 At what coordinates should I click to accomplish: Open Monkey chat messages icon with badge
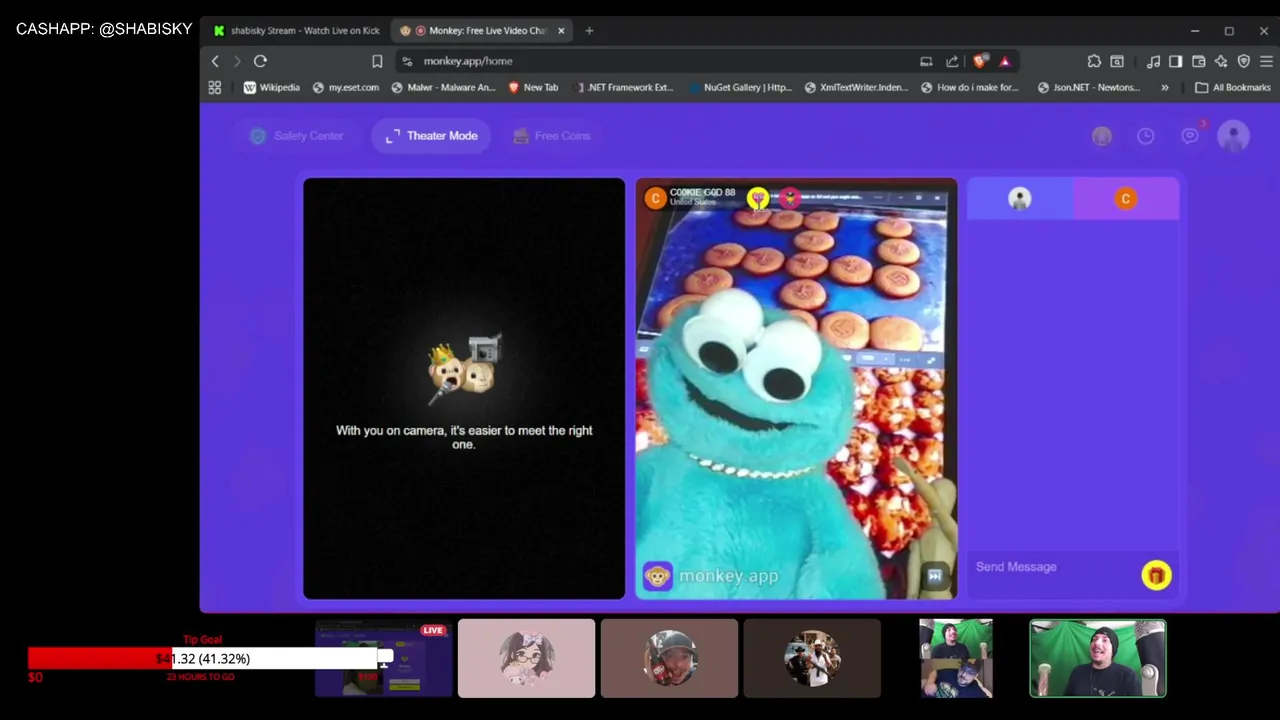pos(1190,135)
